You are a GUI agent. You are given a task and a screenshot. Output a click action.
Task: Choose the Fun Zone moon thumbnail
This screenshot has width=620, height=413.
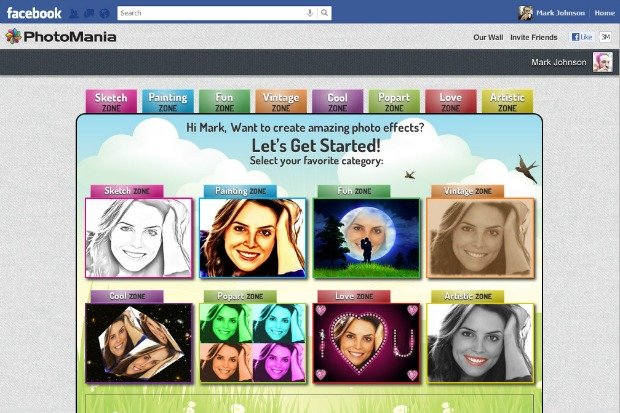pos(366,237)
